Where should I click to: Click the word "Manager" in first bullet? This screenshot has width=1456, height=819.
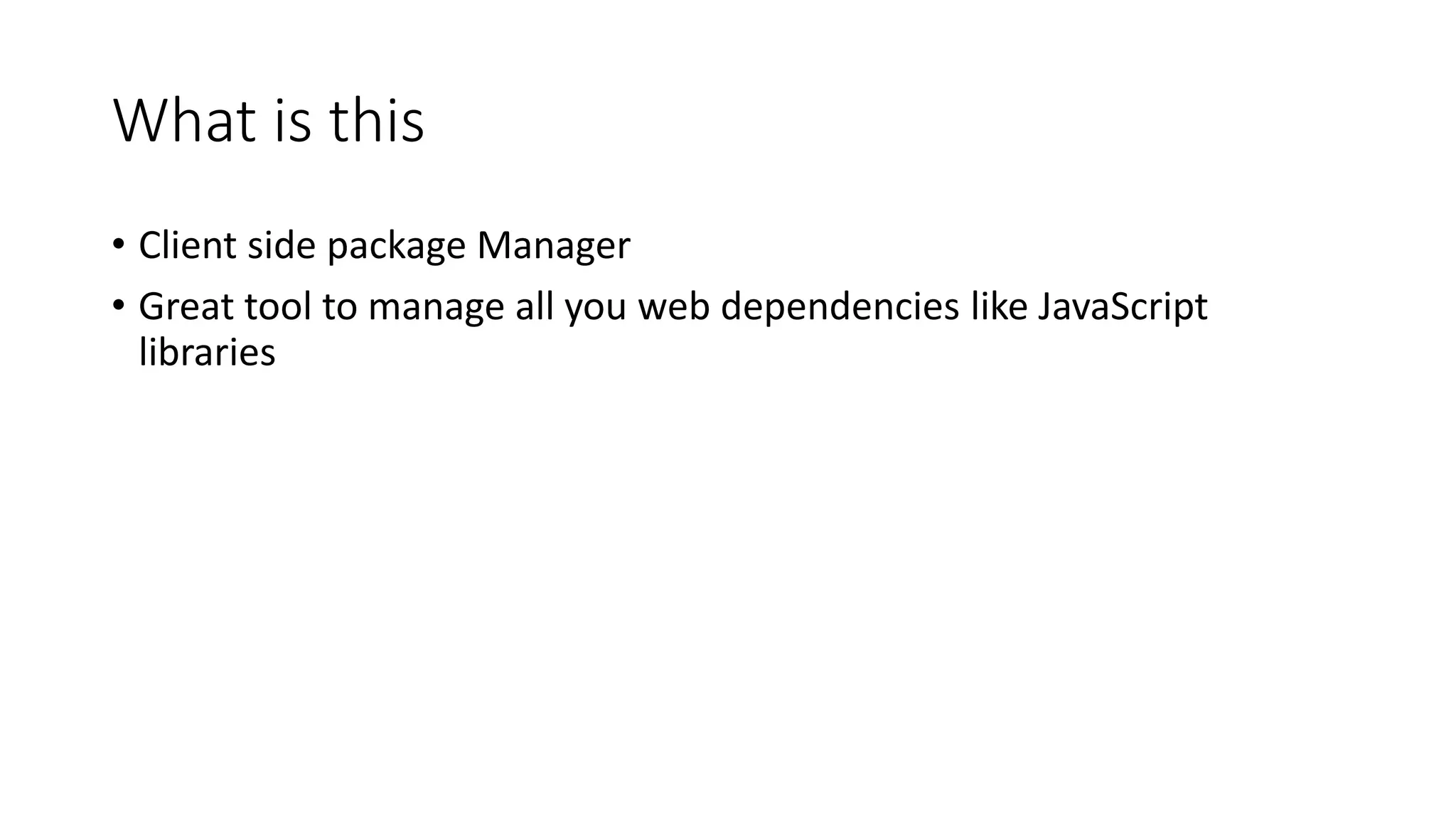[553, 247]
